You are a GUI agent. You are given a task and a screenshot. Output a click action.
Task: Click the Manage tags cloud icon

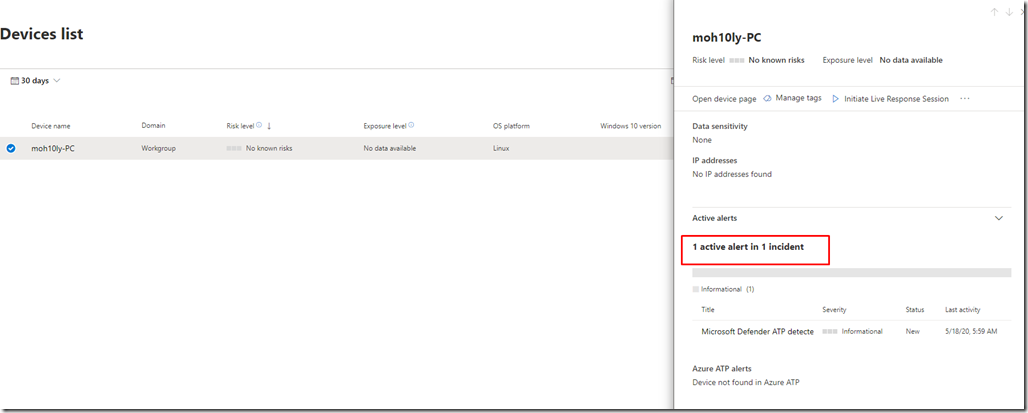767,99
